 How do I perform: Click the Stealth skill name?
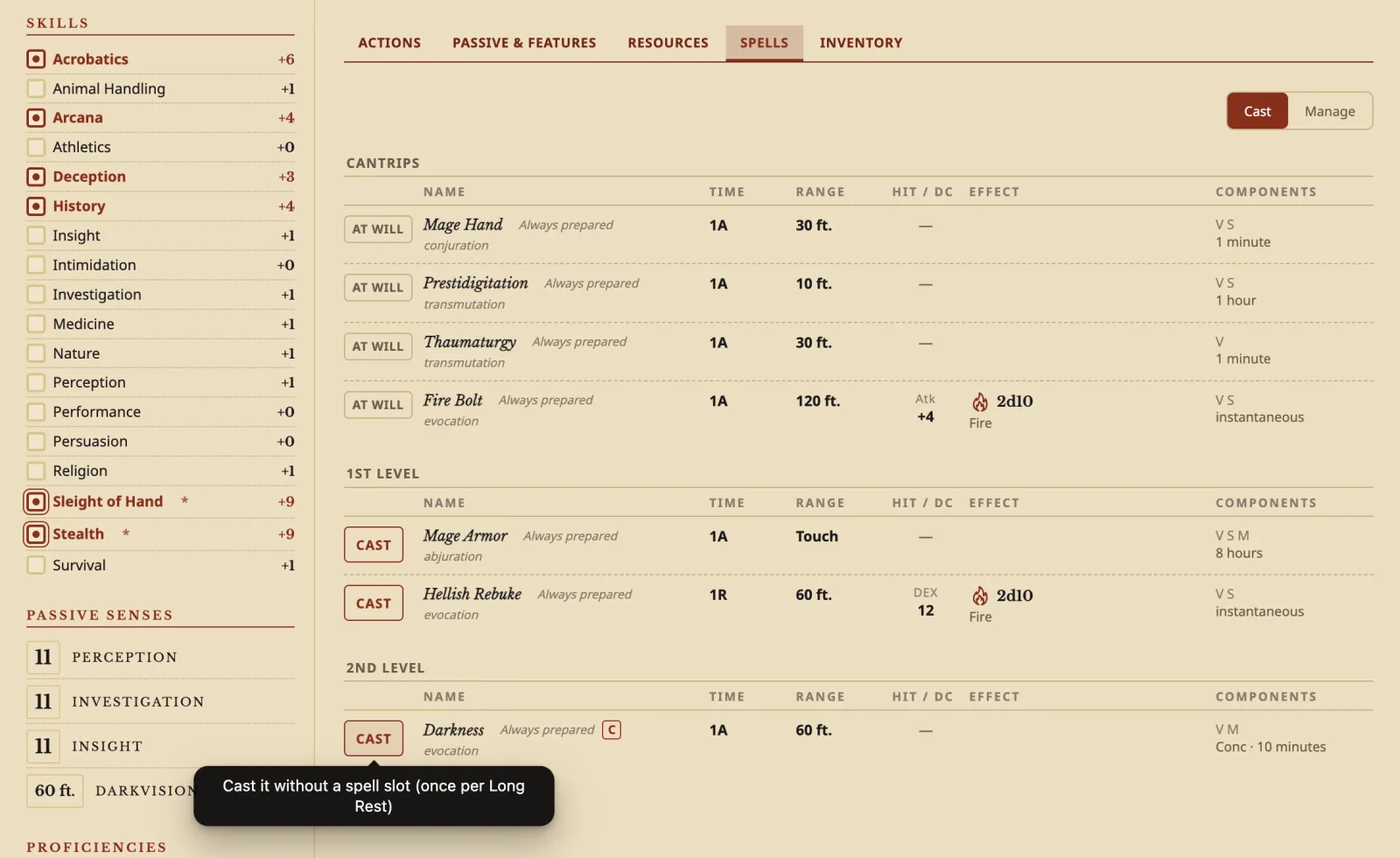[x=78, y=534]
